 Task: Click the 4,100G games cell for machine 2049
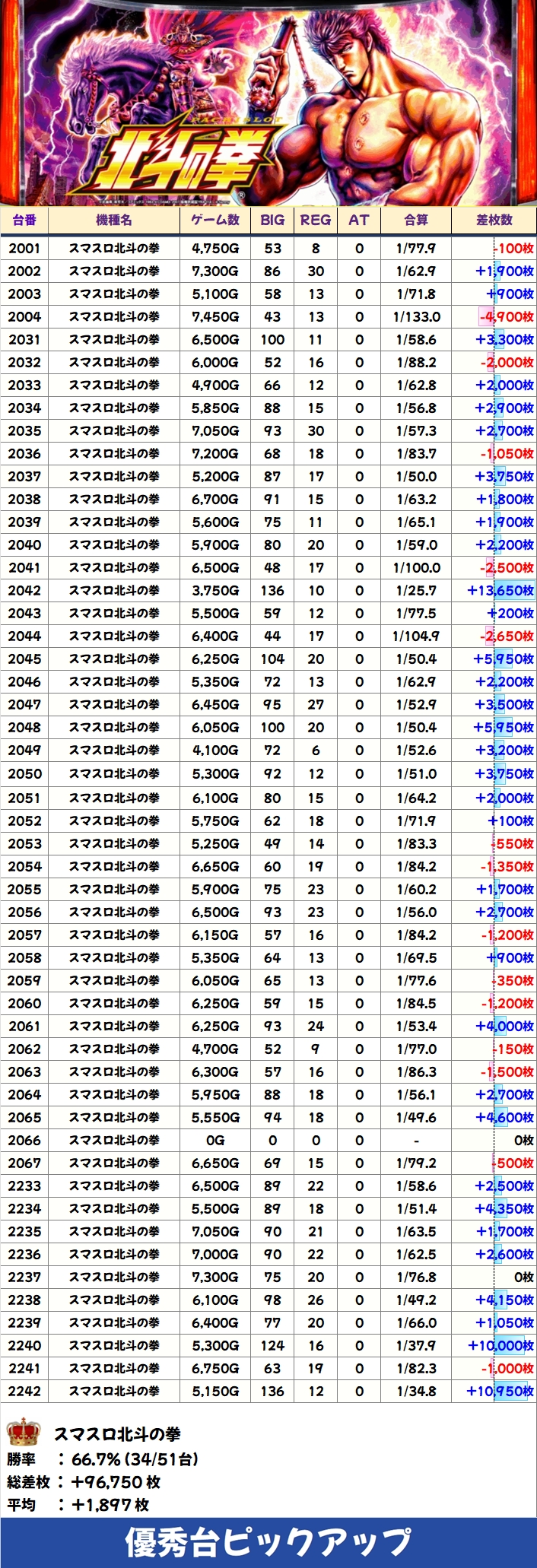[x=215, y=750]
